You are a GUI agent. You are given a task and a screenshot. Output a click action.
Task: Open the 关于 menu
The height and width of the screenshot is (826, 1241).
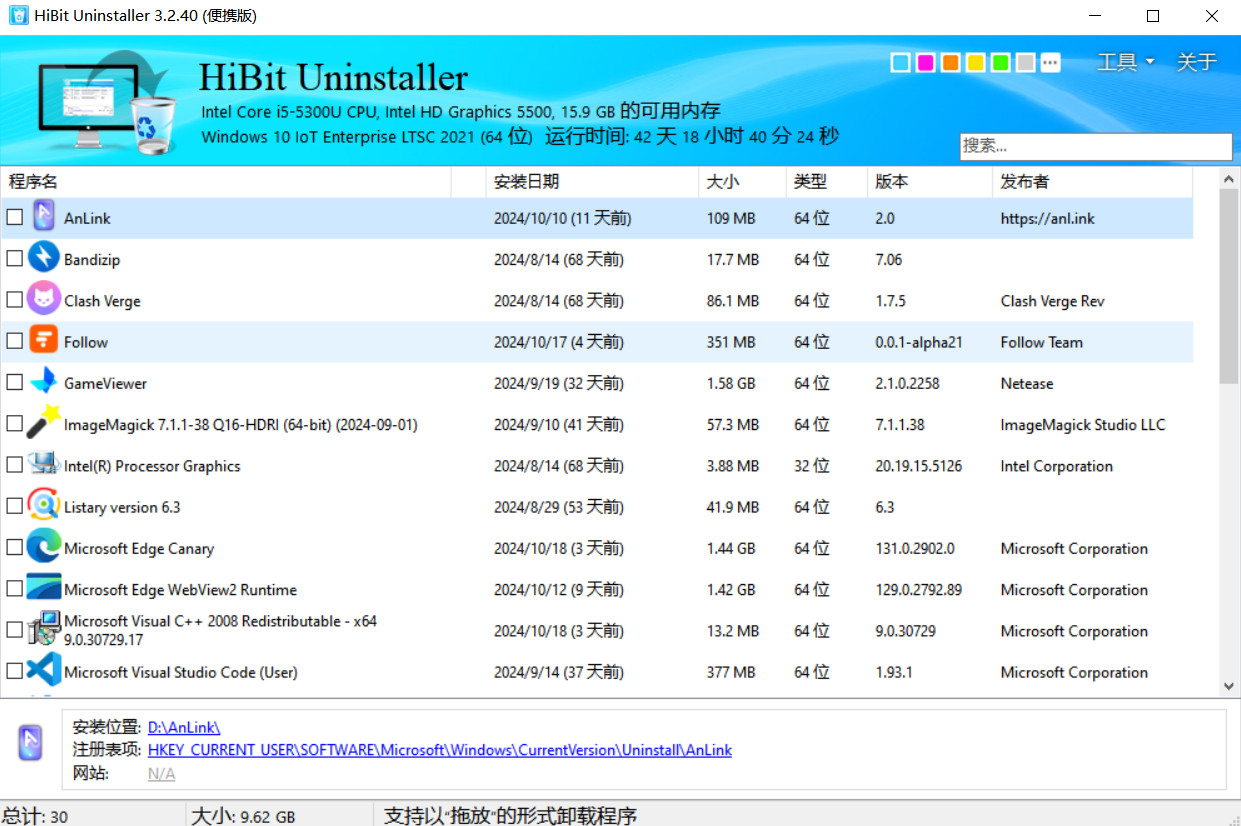coord(1197,62)
